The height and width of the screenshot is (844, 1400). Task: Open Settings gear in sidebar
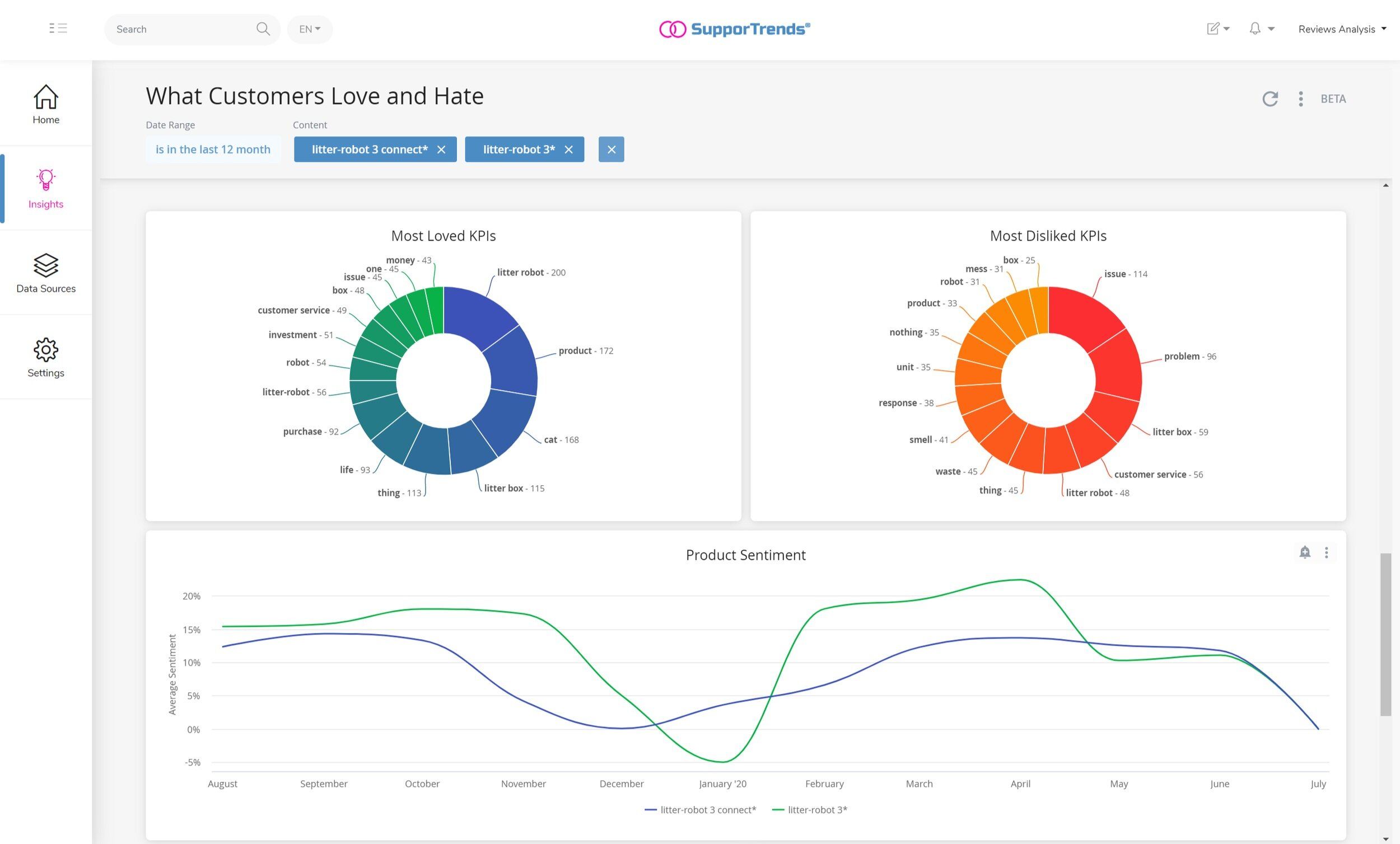tap(46, 358)
